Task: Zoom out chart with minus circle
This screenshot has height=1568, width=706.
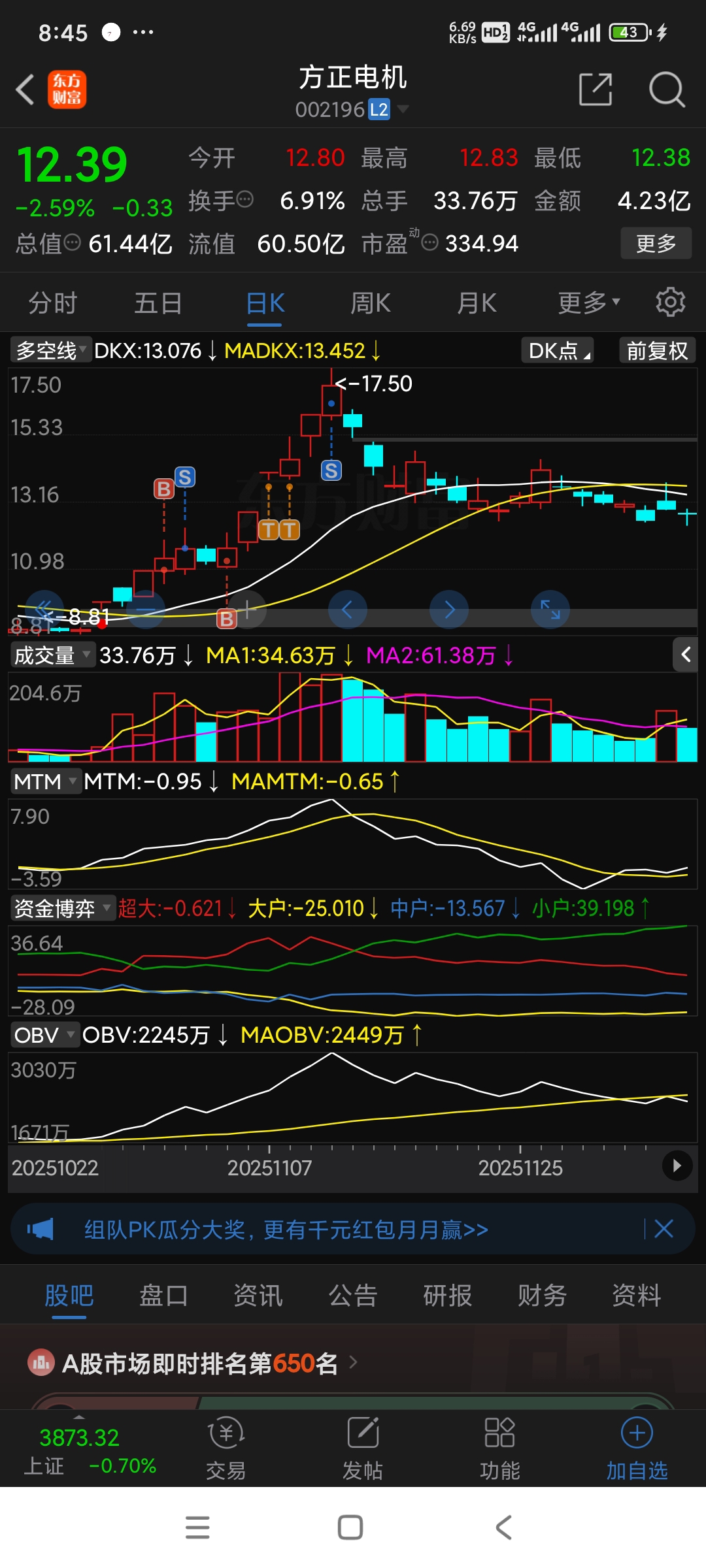Action: (x=145, y=610)
